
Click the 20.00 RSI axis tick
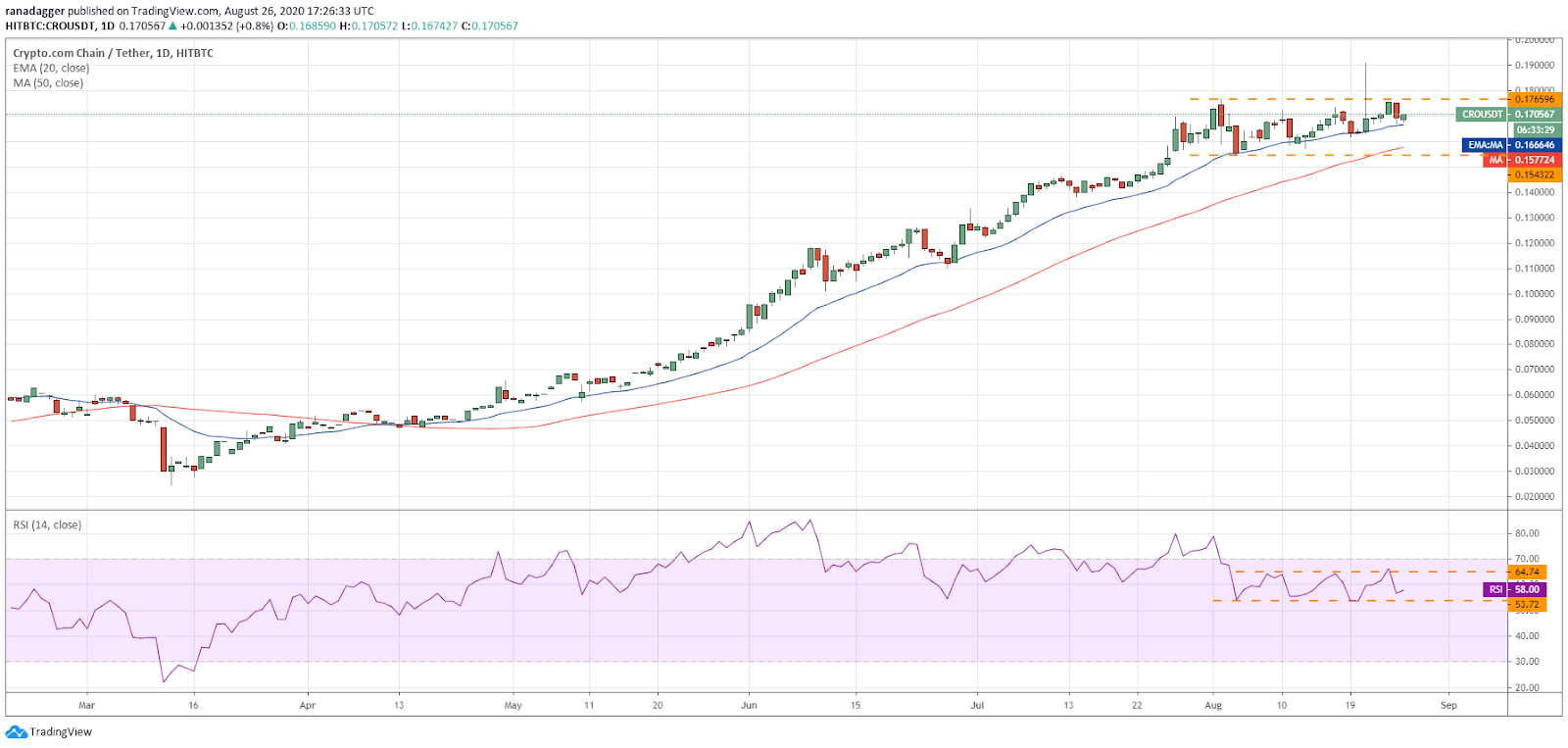1527,688
